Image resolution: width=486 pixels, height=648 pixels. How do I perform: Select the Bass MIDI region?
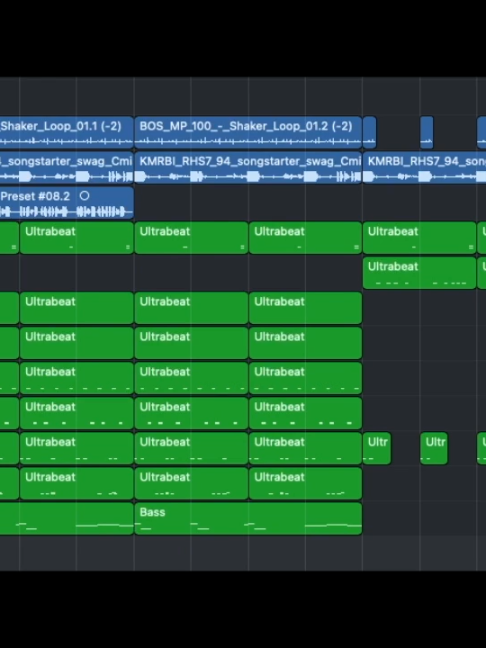coord(248,519)
